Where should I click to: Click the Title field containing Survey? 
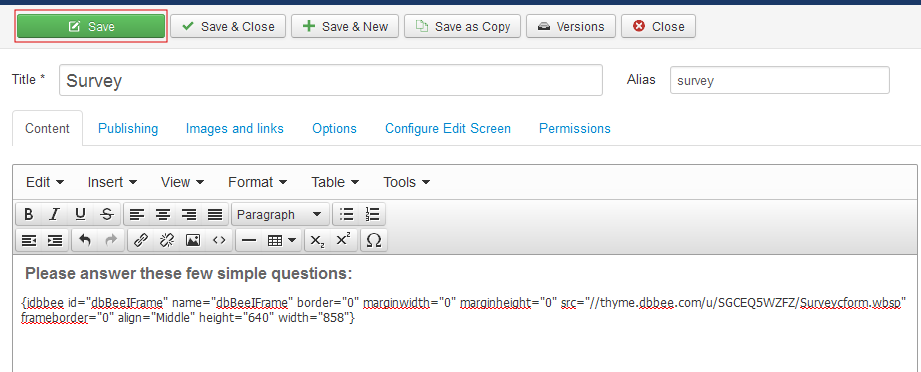pos(331,80)
